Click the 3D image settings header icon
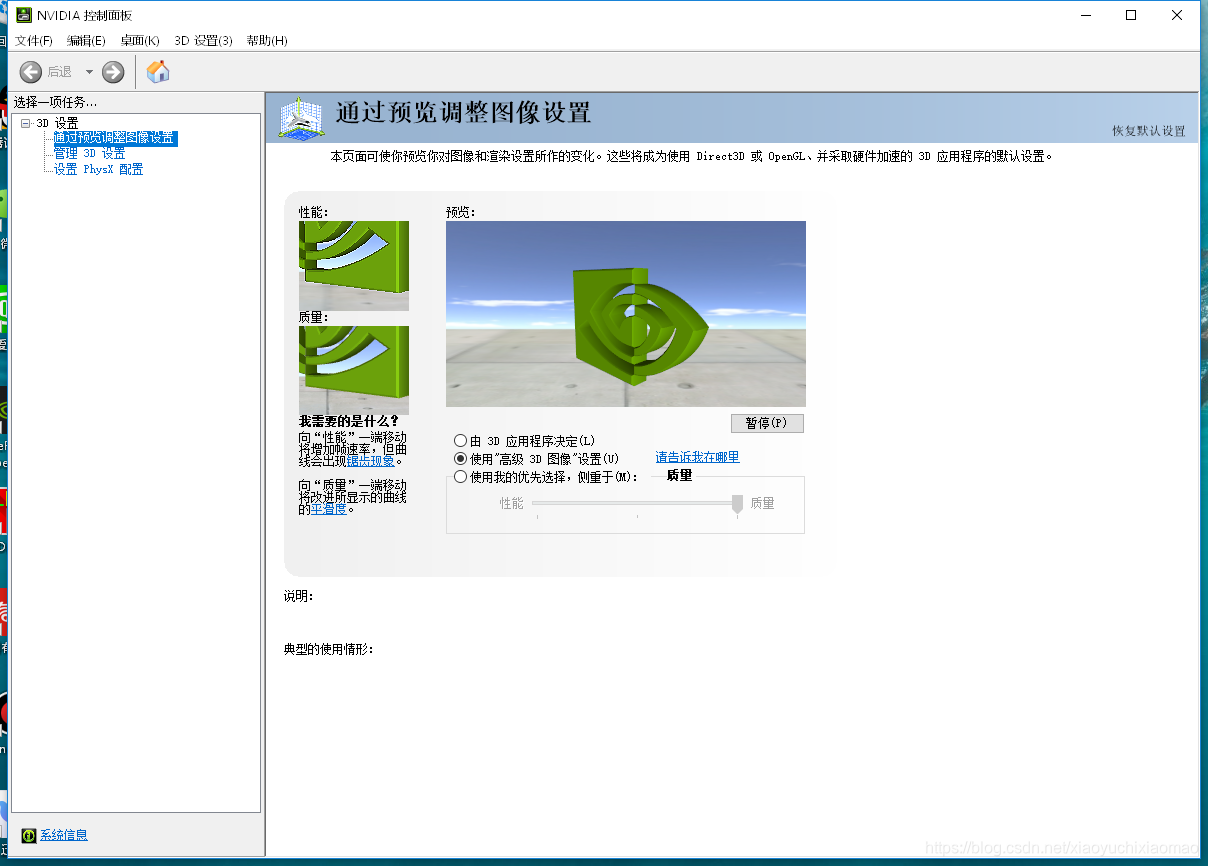The height and width of the screenshot is (866, 1208). 302,117
